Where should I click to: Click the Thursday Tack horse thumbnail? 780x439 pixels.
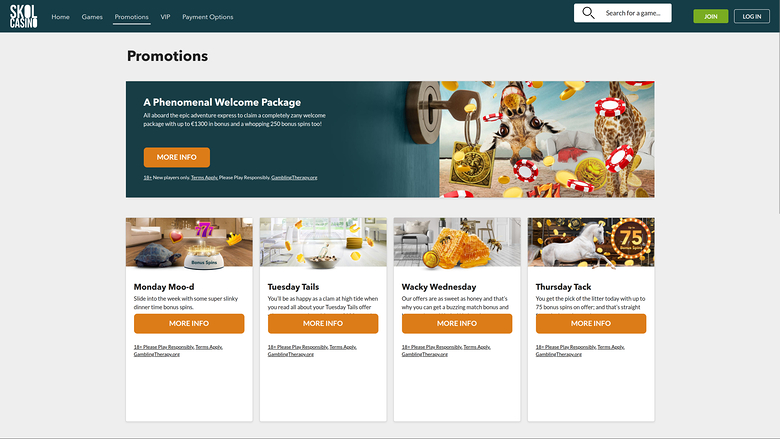click(x=591, y=243)
